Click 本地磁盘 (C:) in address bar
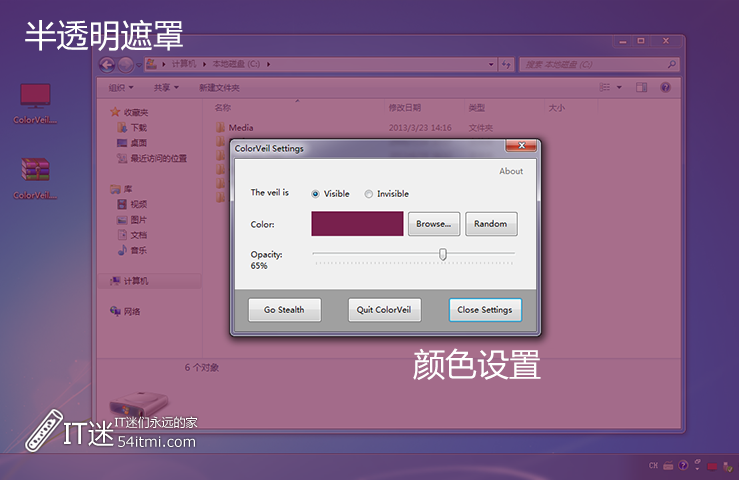Image resolution: width=739 pixels, height=480 pixels. pyautogui.click(x=236, y=64)
